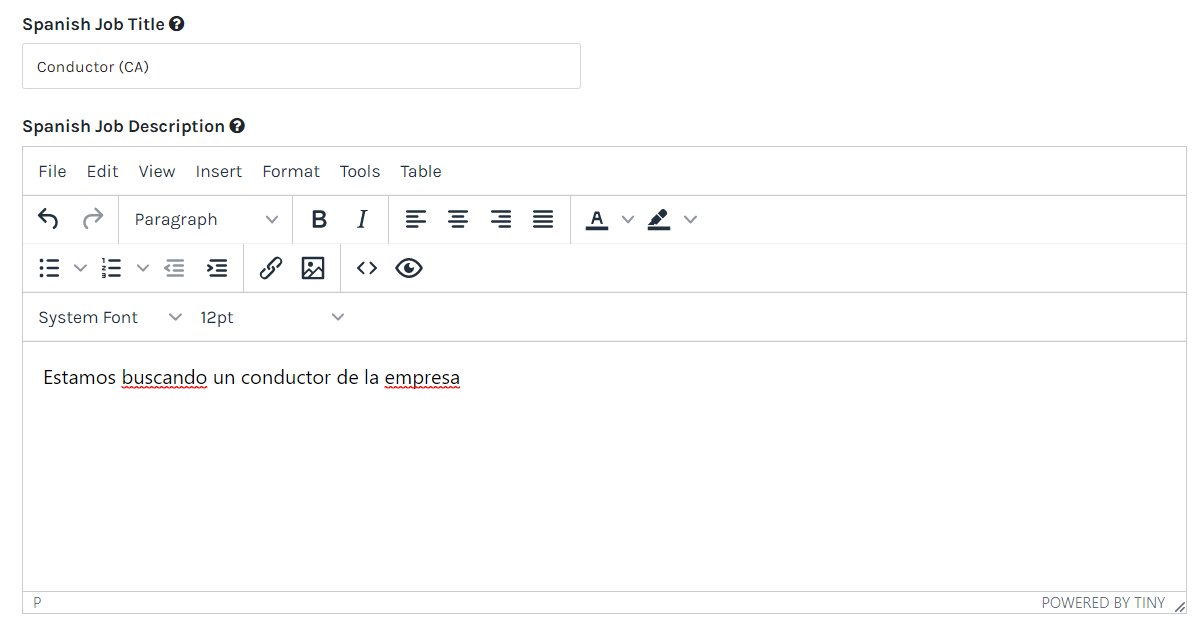1202x631 pixels.
Task: Open the File menu
Action: [x=52, y=171]
